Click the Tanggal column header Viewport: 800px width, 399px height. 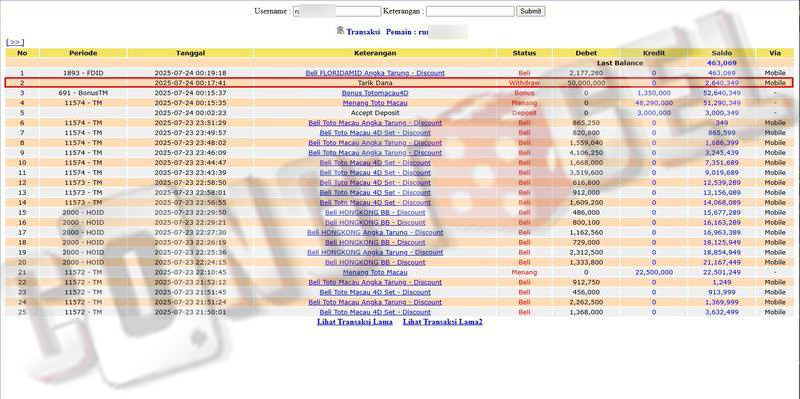tap(190, 53)
